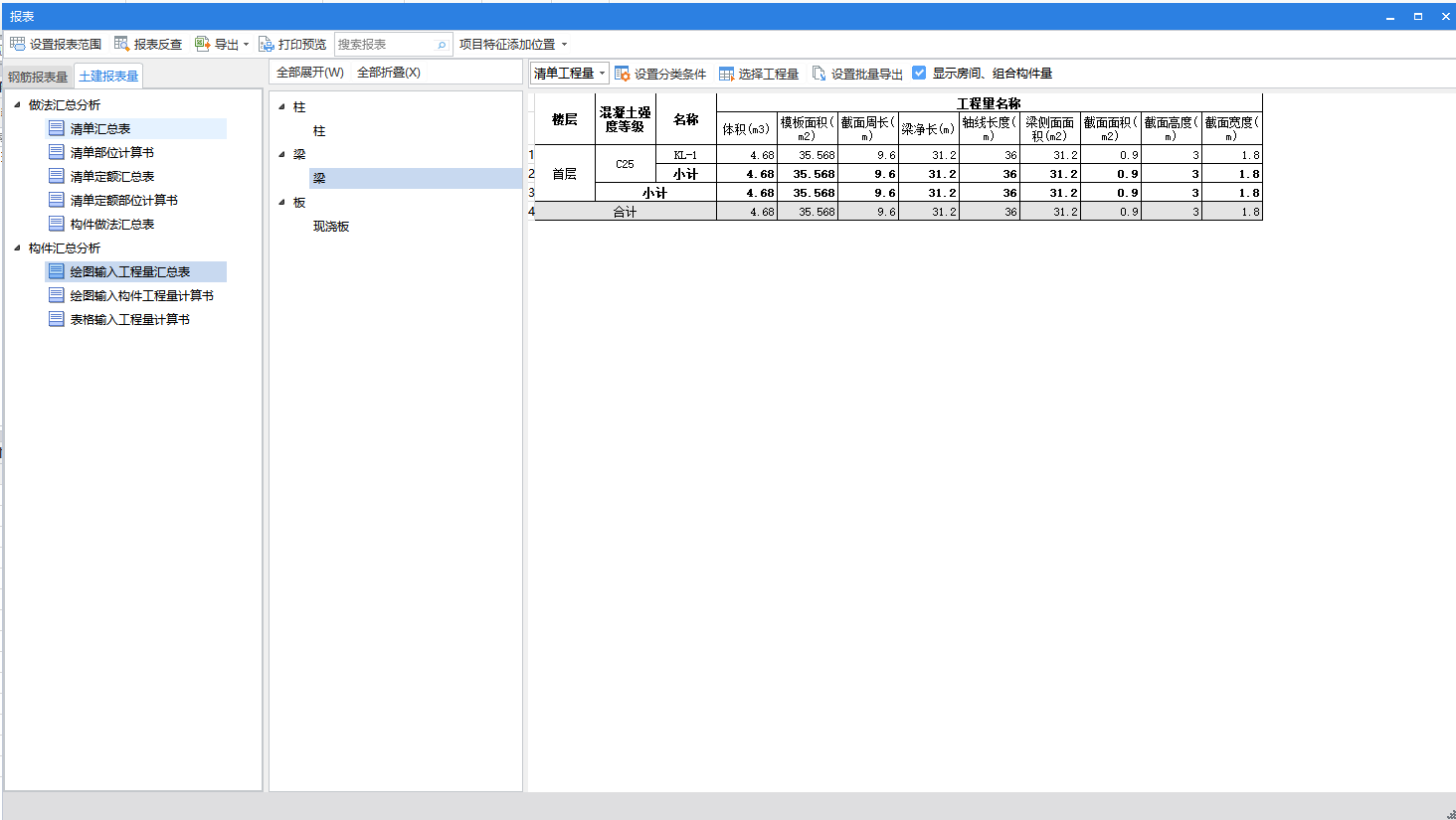Click the 混凝土强度等级 column header
This screenshot has height=820, width=1456.
click(x=625, y=119)
